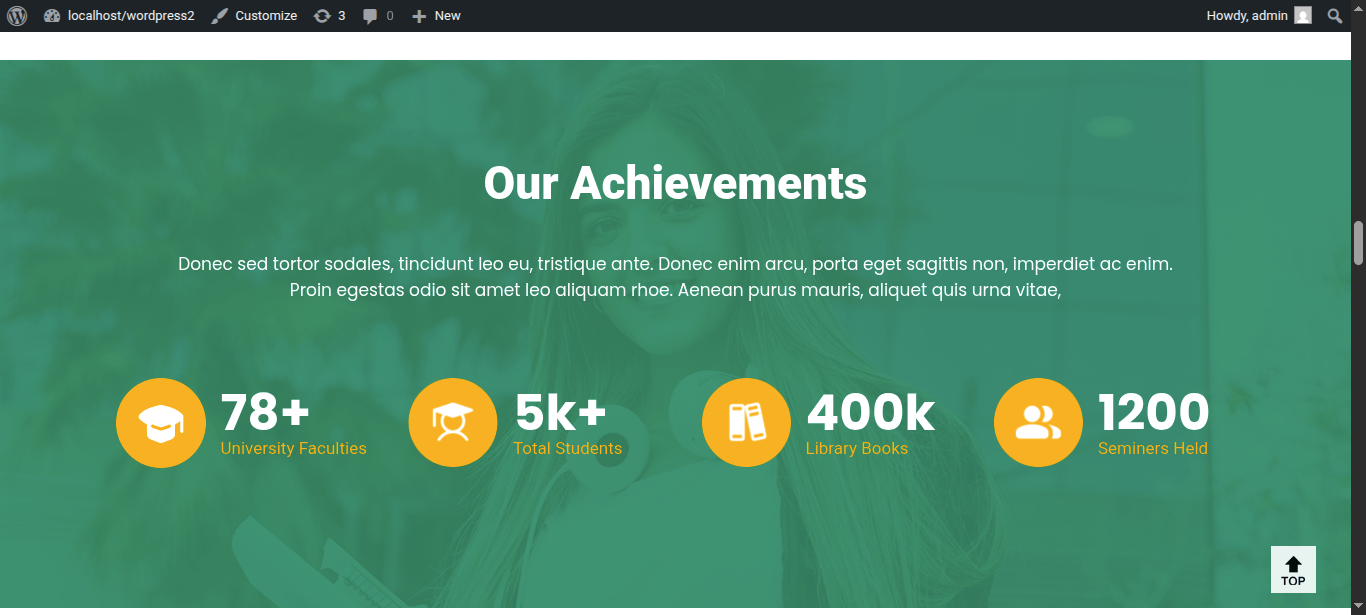Click the 78+ counter value
This screenshot has width=1366, height=615.
point(266,412)
